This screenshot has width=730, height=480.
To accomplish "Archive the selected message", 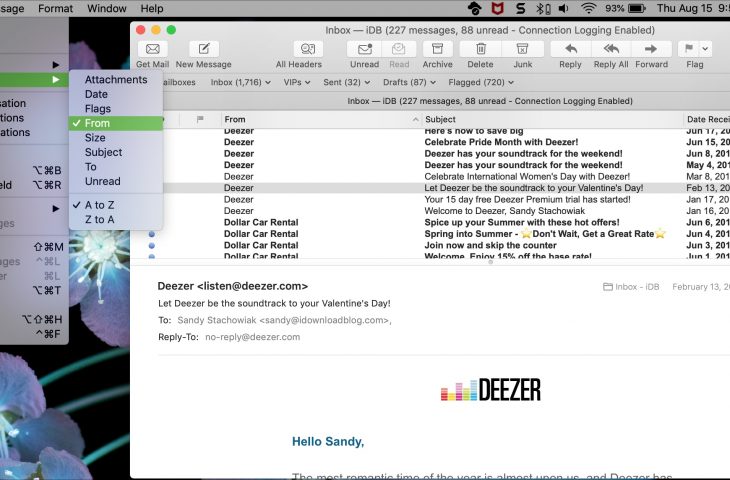I will pos(437,49).
